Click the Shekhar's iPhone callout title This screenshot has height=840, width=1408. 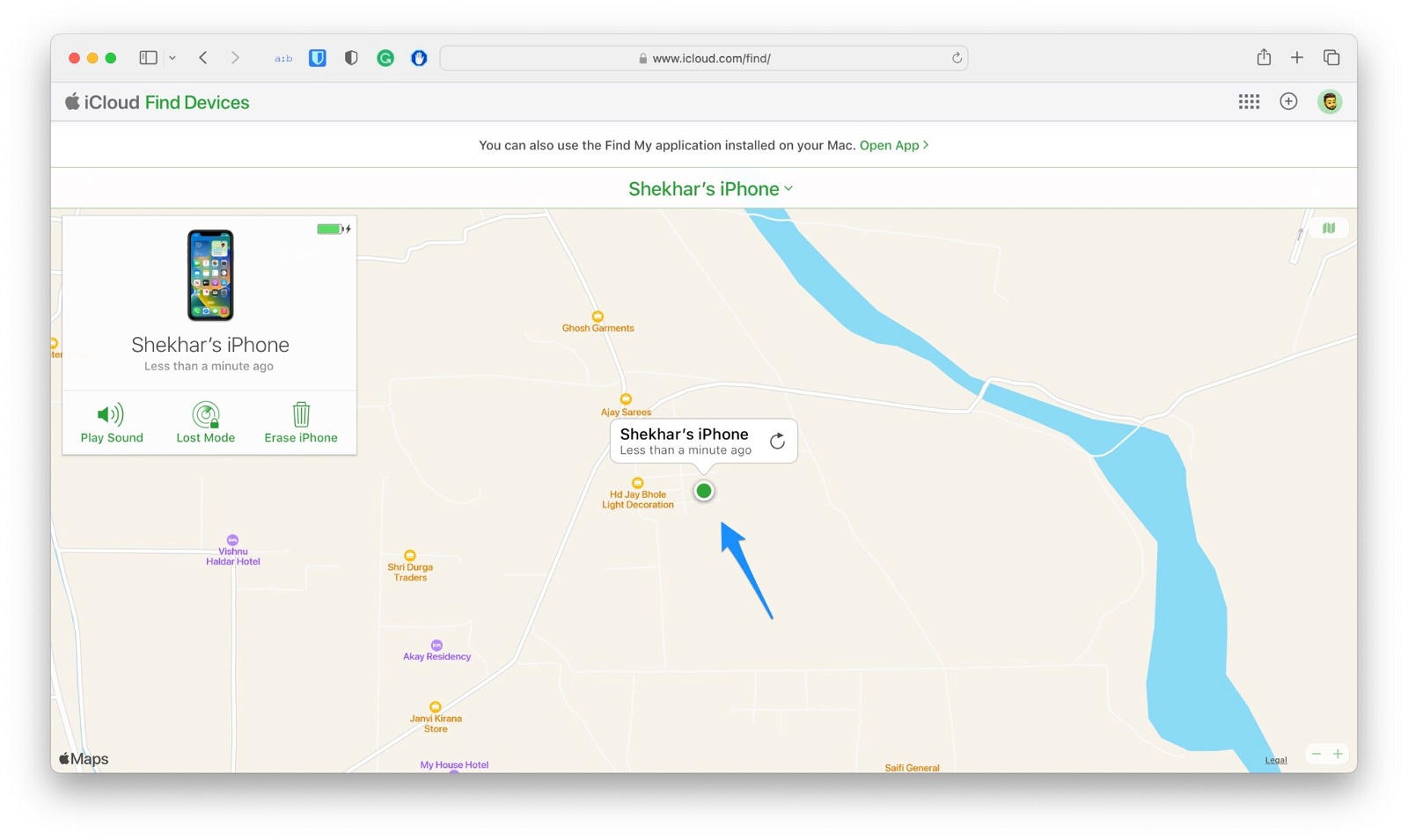(x=684, y=434)
